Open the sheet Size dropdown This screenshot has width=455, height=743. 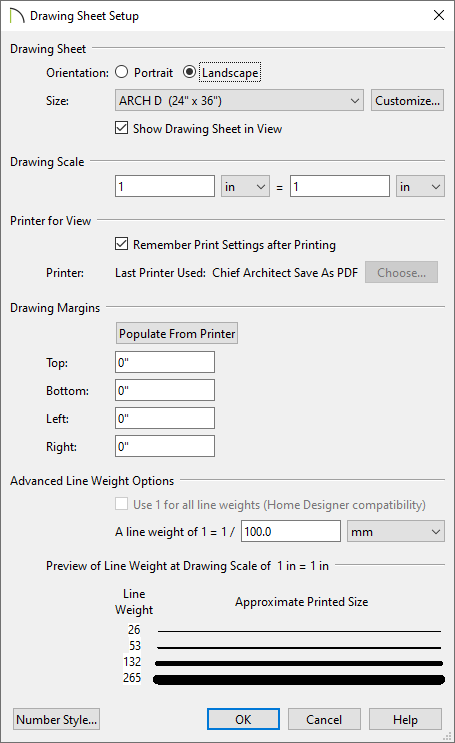pos(239,100)
